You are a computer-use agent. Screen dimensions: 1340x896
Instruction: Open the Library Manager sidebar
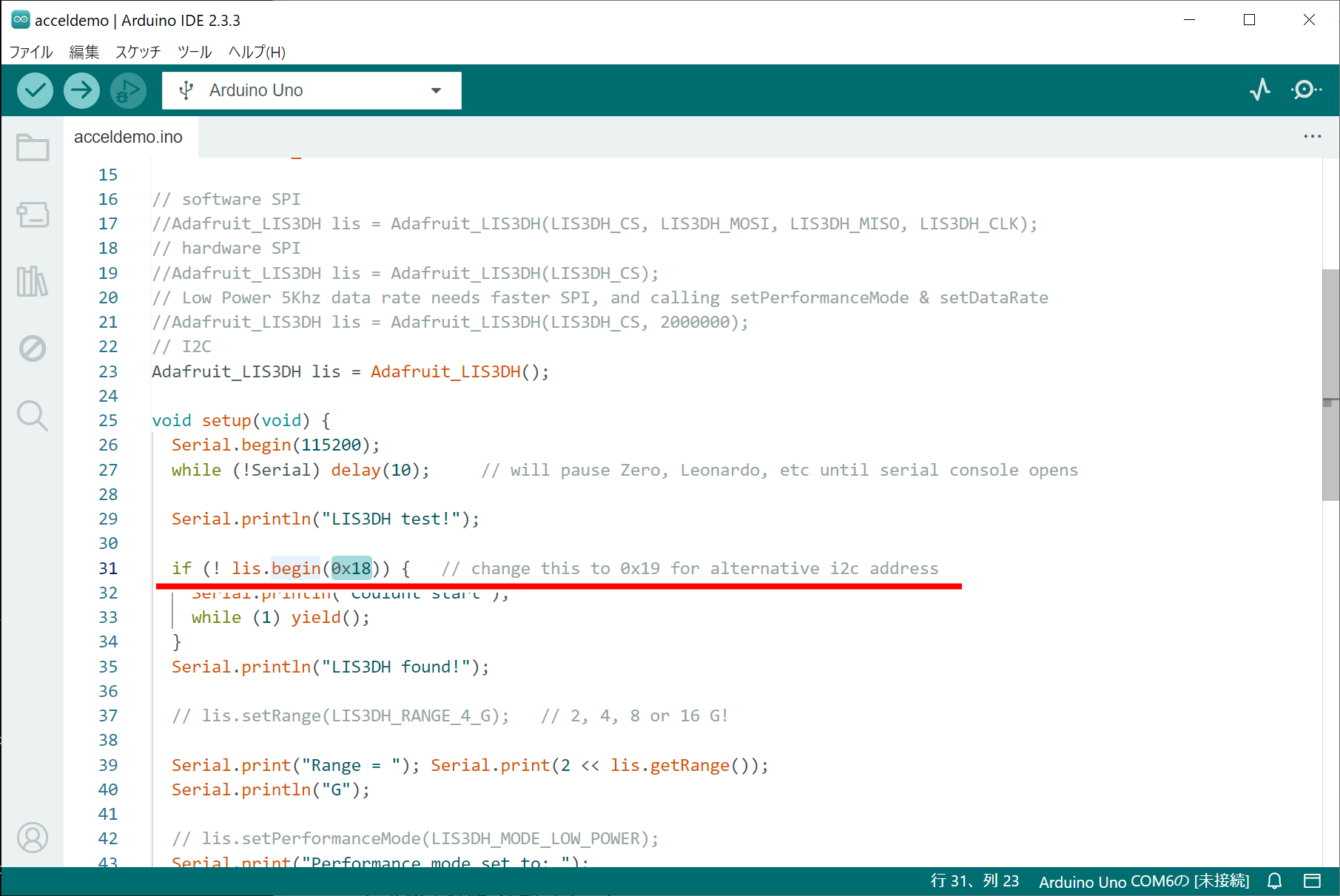point(33,281)
